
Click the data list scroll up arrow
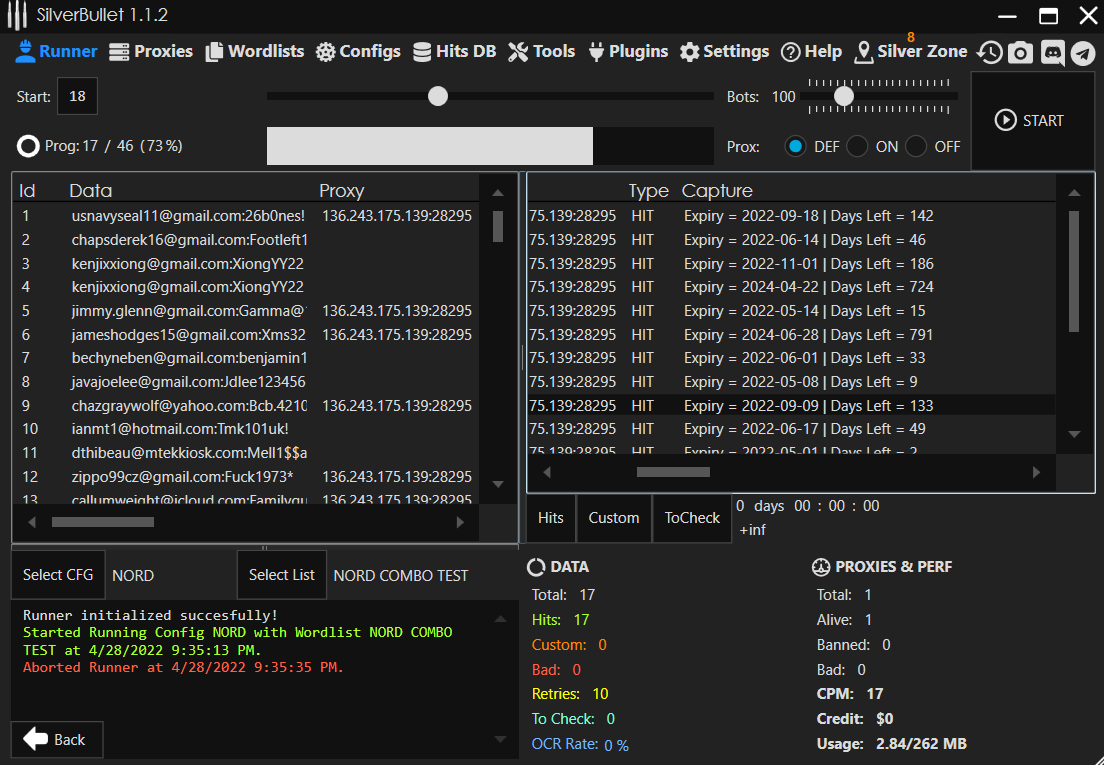click(x=498, y=193)
